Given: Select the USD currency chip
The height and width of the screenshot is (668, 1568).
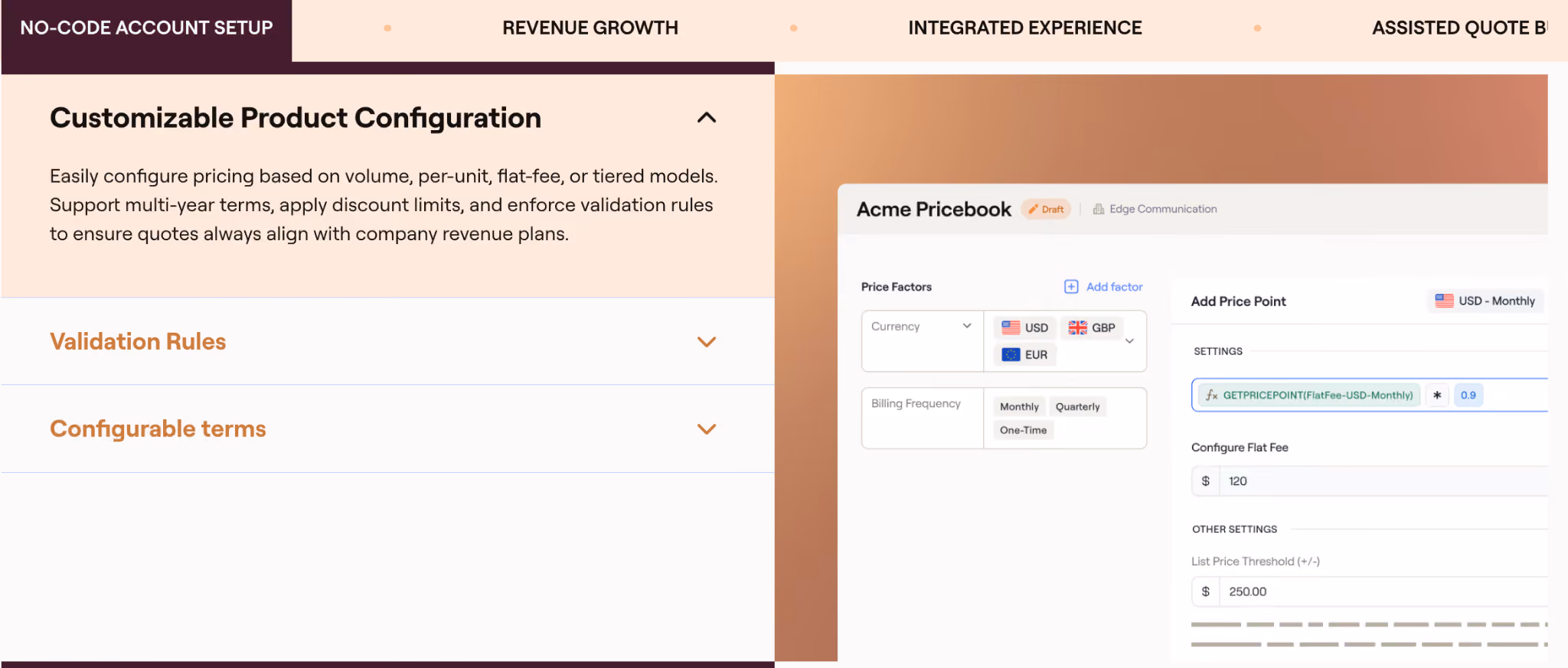Looking at the screenshot, I should pos(1024,327).
